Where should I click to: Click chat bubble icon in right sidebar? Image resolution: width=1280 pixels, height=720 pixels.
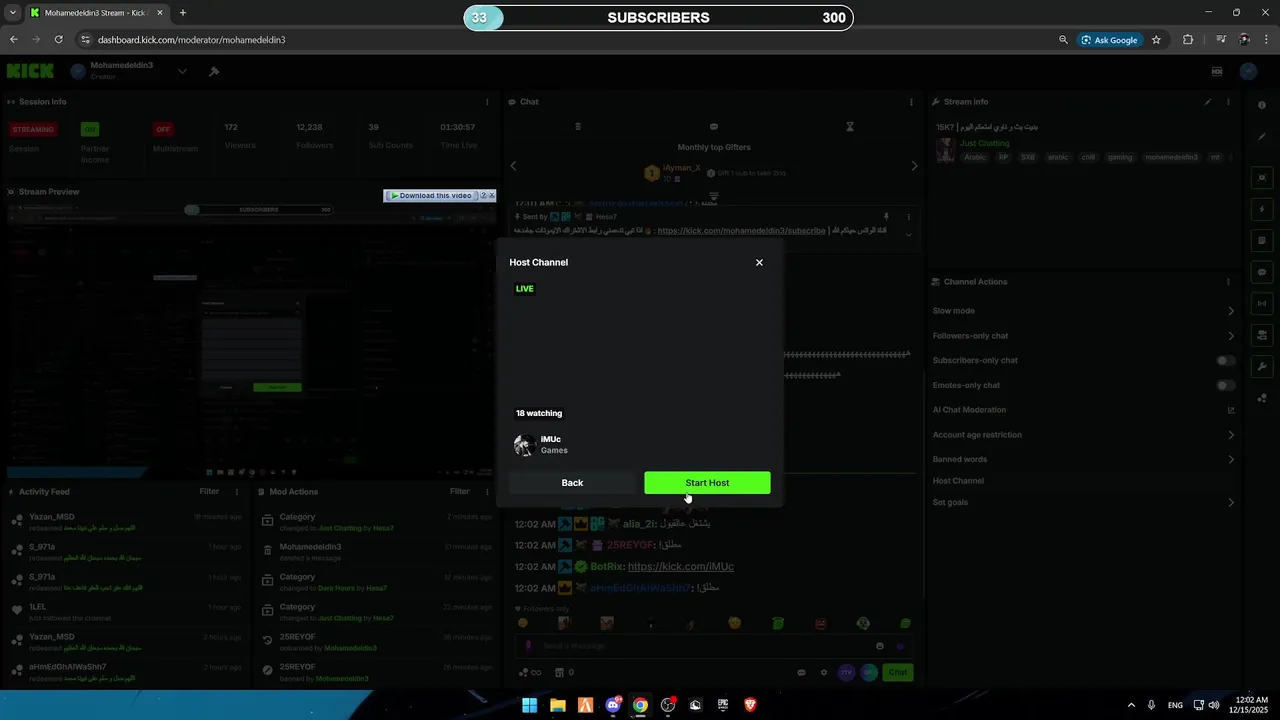tap(1263, 272)
